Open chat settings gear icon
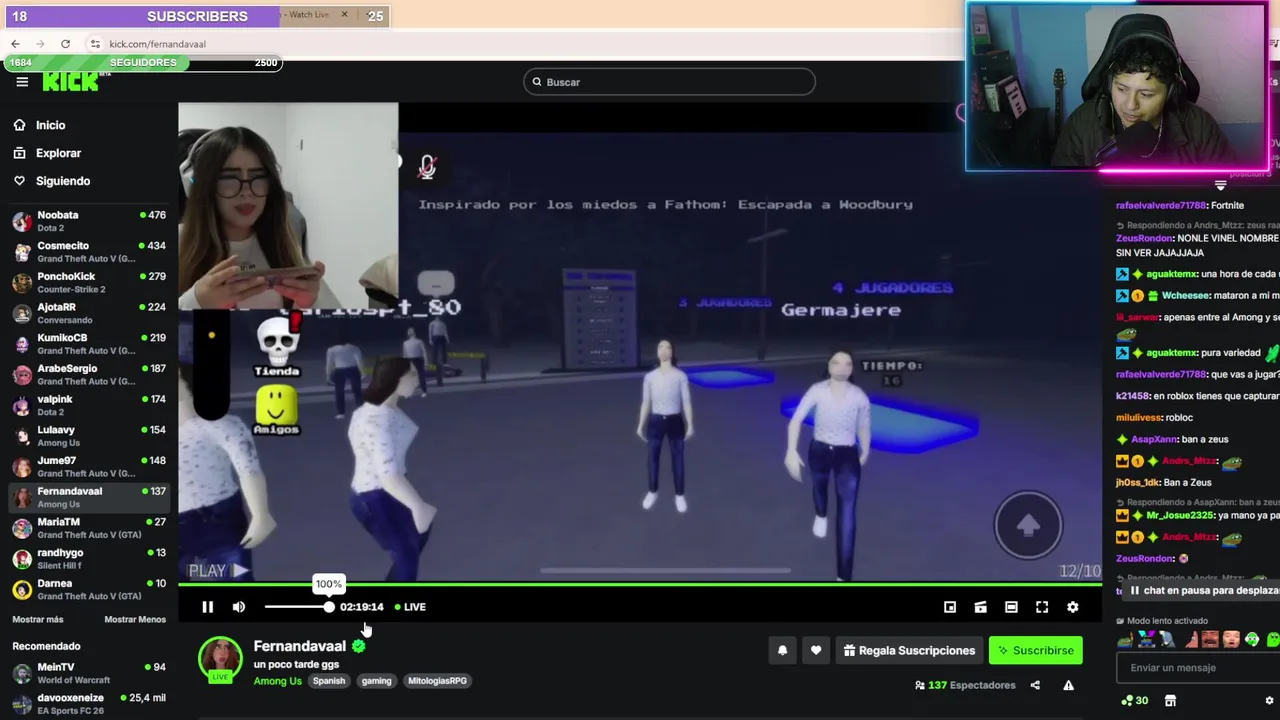Screen dimensions: 1280x720 (x=1269, y=701)
